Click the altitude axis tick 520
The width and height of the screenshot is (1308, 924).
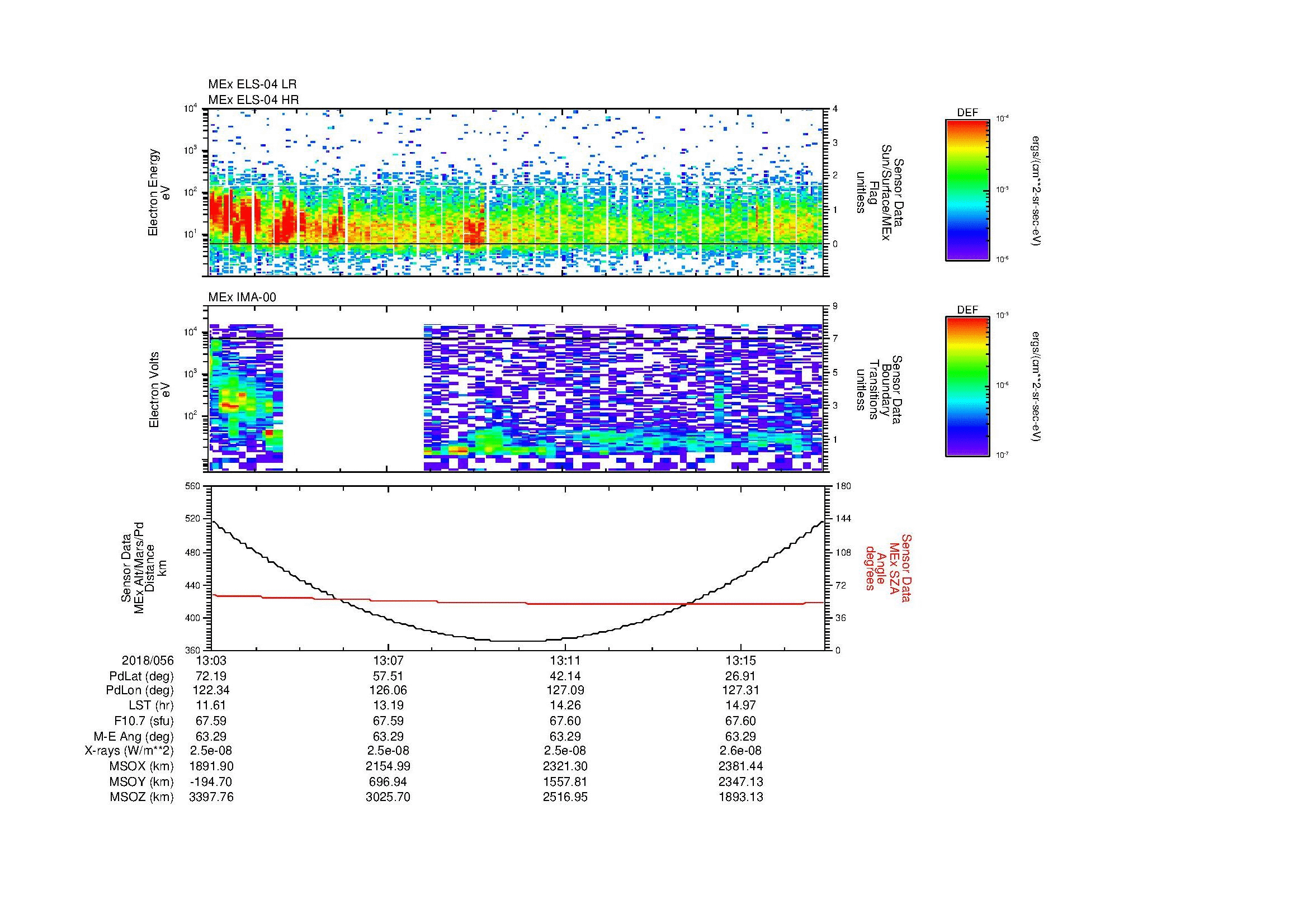[193, 519]
